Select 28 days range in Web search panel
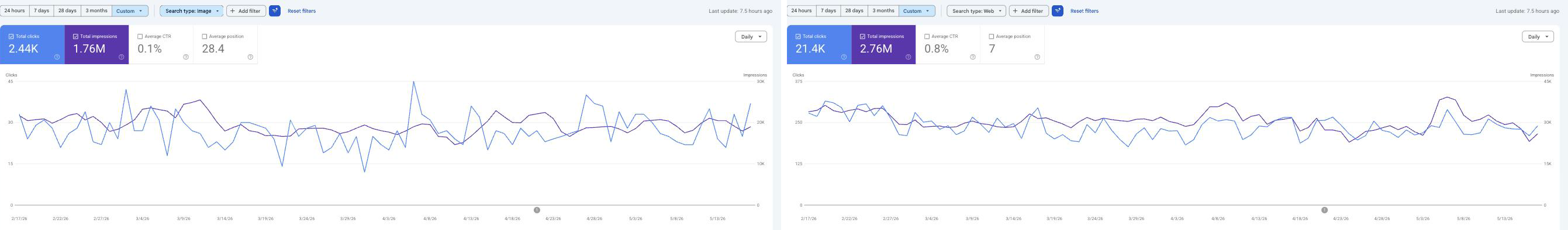This screenshot has width=1568, height=230. point(854,11)
